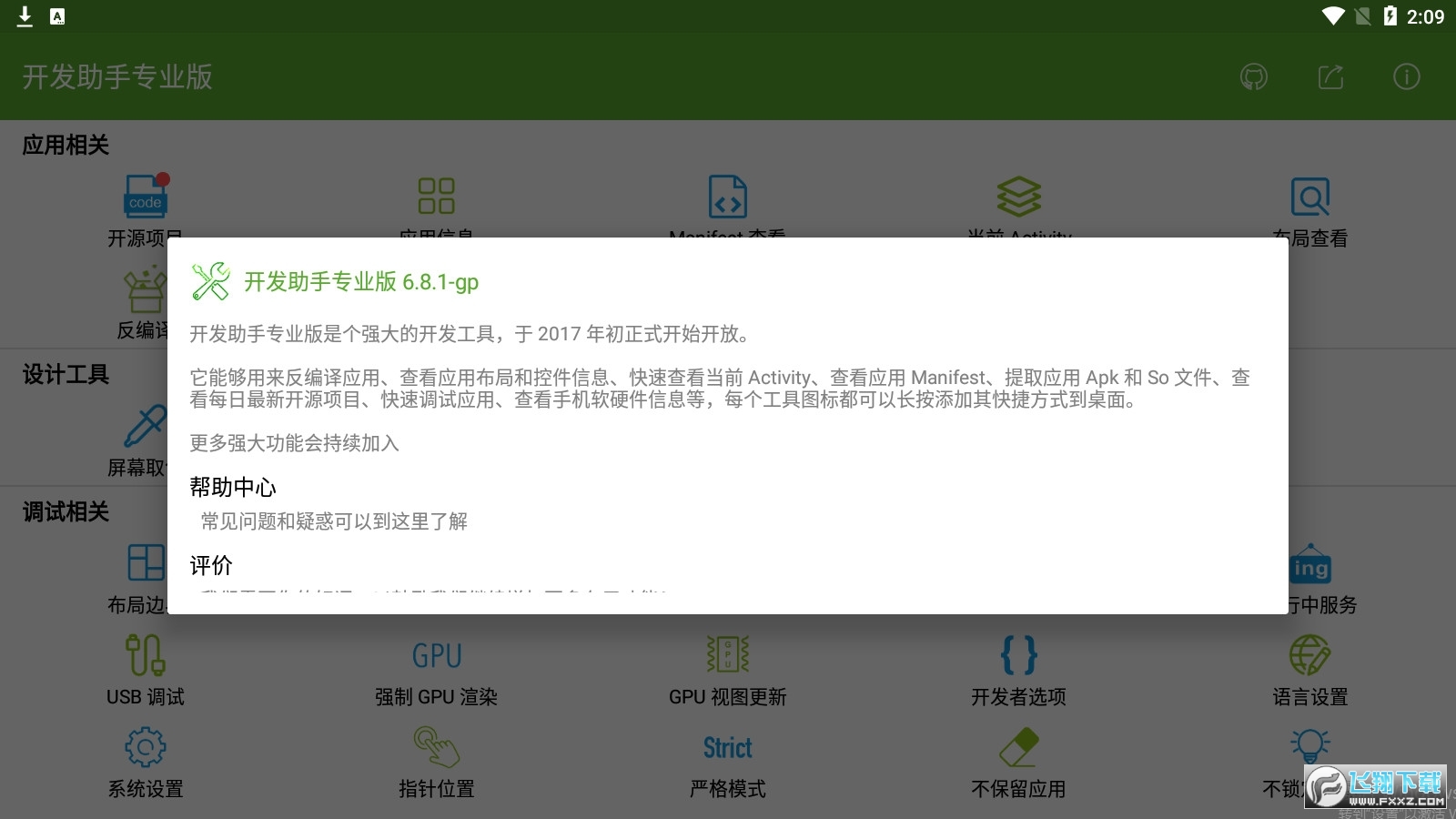Tap the share icon in header
The width and height of the screenshot is (1456, 819).
(1330, 77)
